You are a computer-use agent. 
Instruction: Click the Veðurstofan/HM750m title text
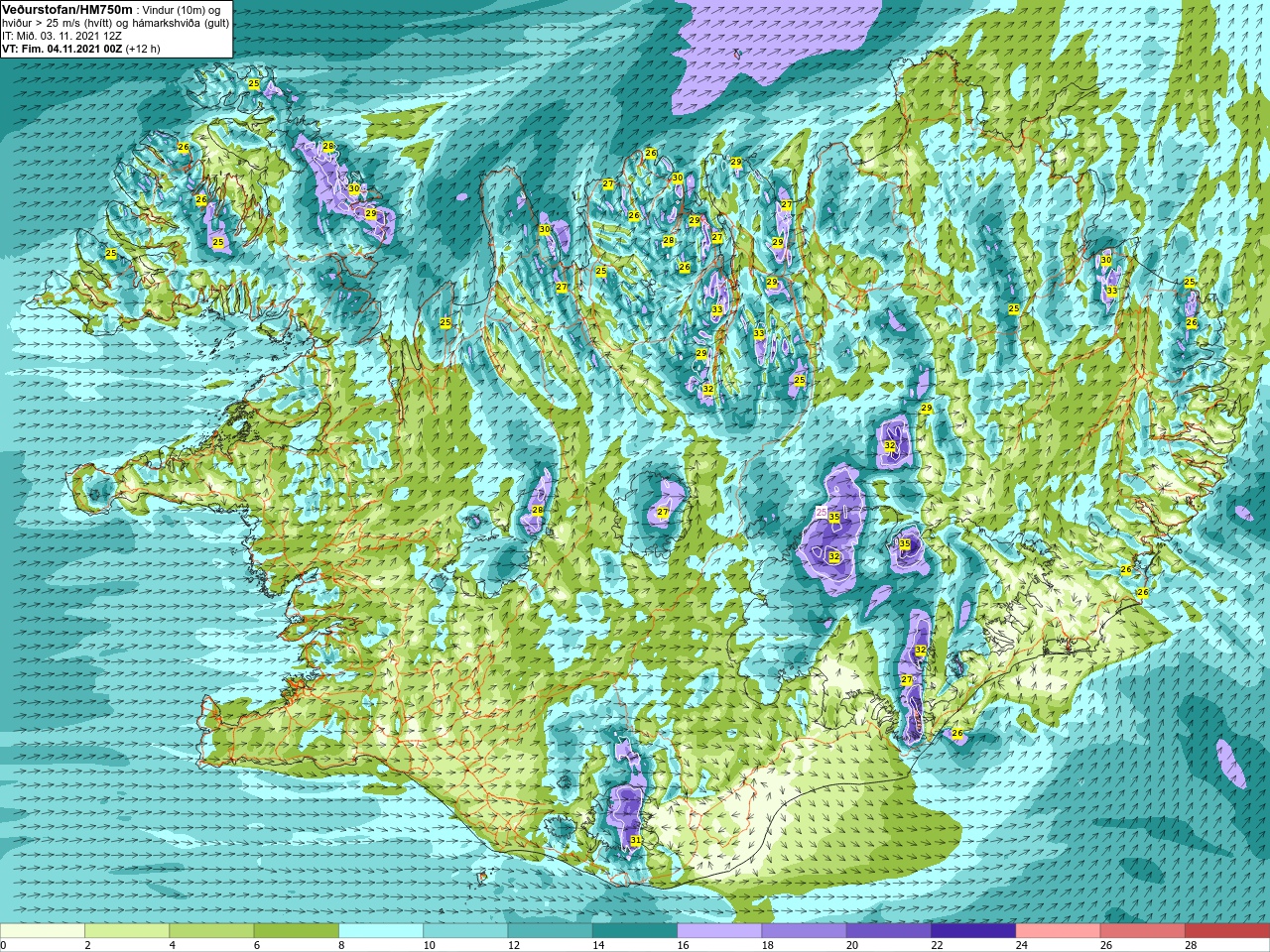[66, 9]
